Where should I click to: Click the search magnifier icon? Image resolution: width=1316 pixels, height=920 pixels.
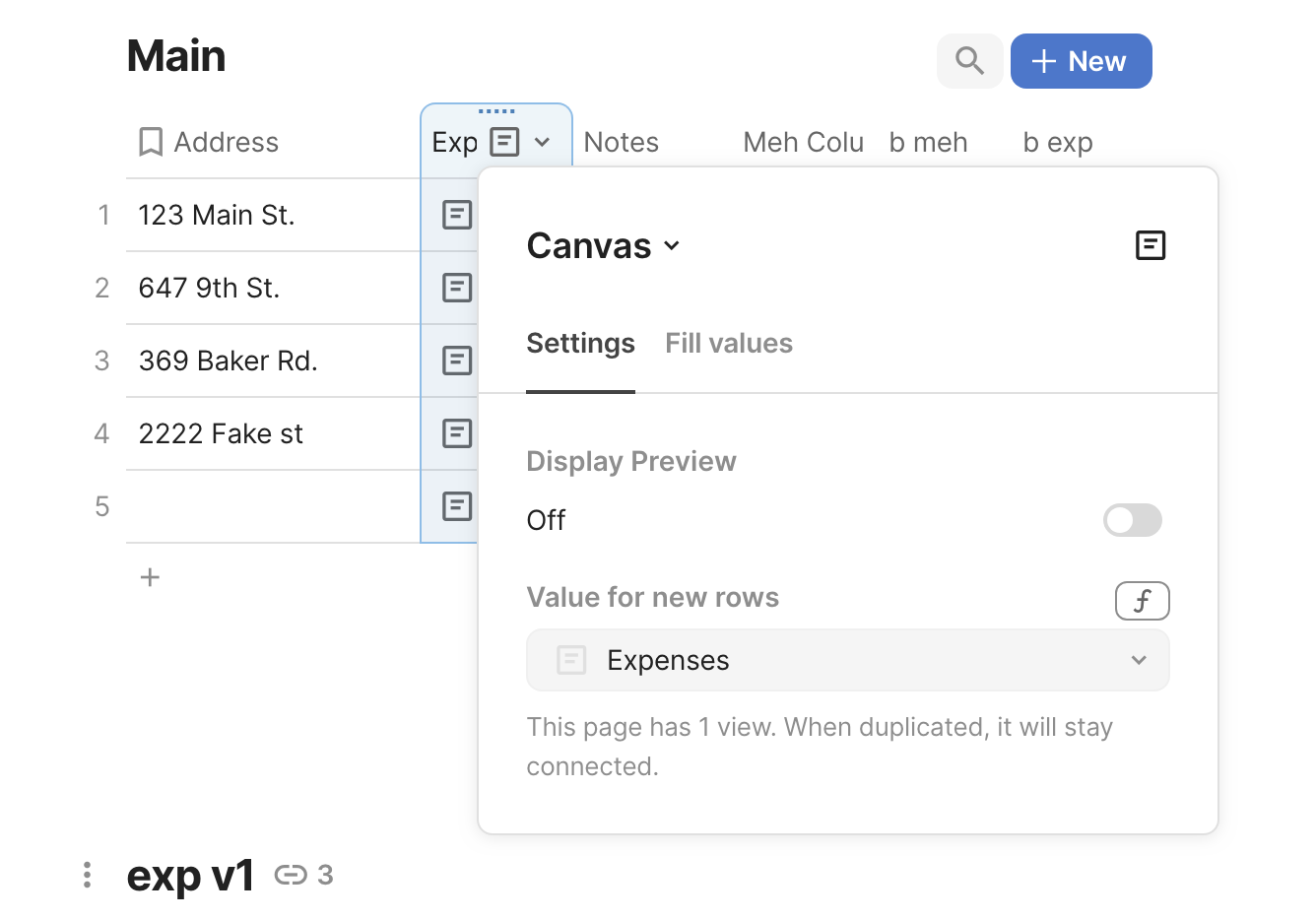point(969,61)
